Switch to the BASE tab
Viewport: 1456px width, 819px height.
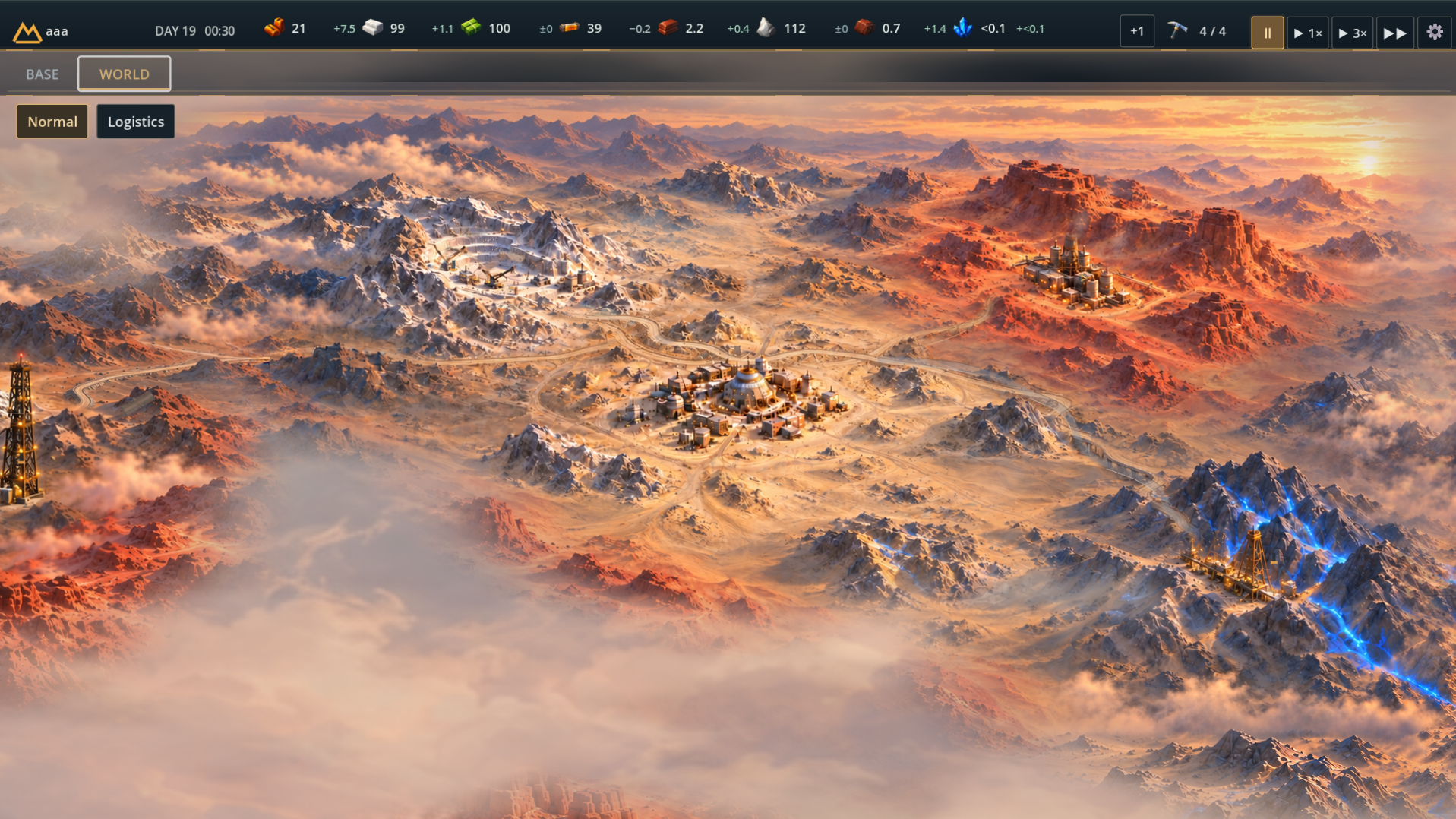[x=43, y=74]
